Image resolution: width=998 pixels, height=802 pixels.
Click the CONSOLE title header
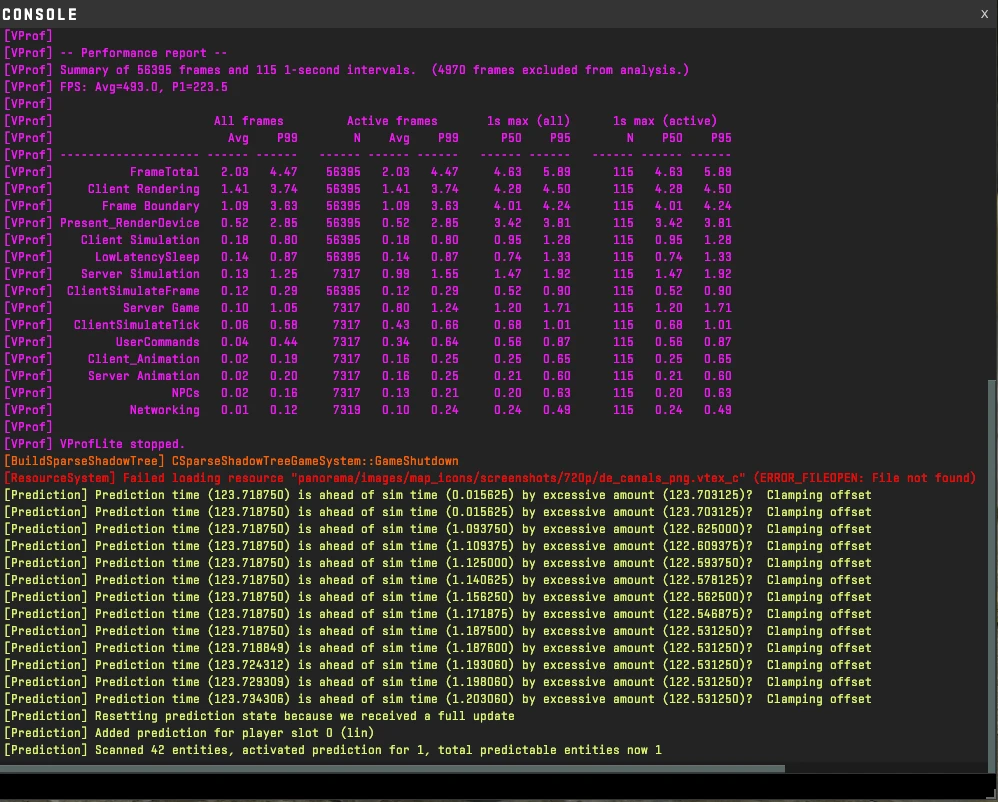click(x=39, y=14)
